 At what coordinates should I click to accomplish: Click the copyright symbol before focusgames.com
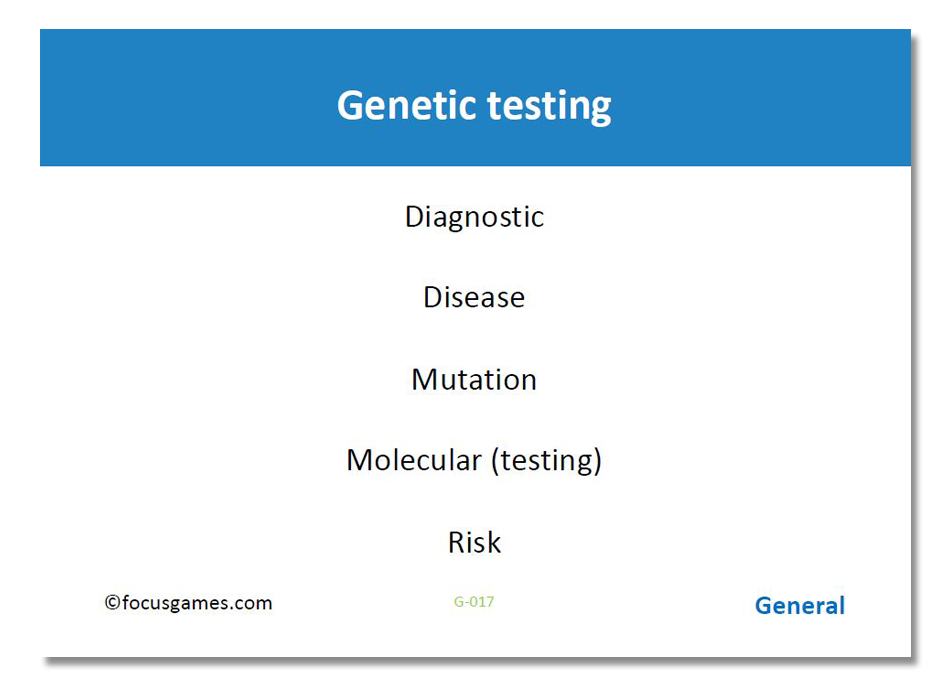click(x=112, y=603)
